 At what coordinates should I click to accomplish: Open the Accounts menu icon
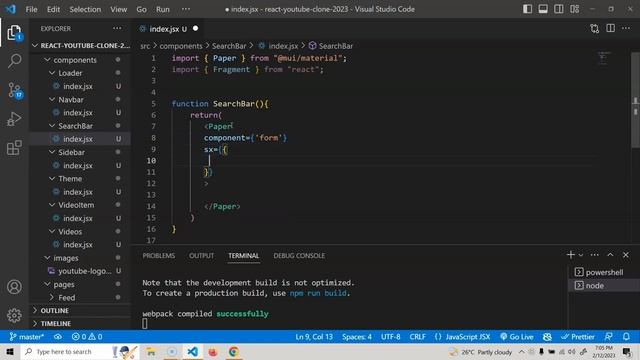(x=14, y=287)
